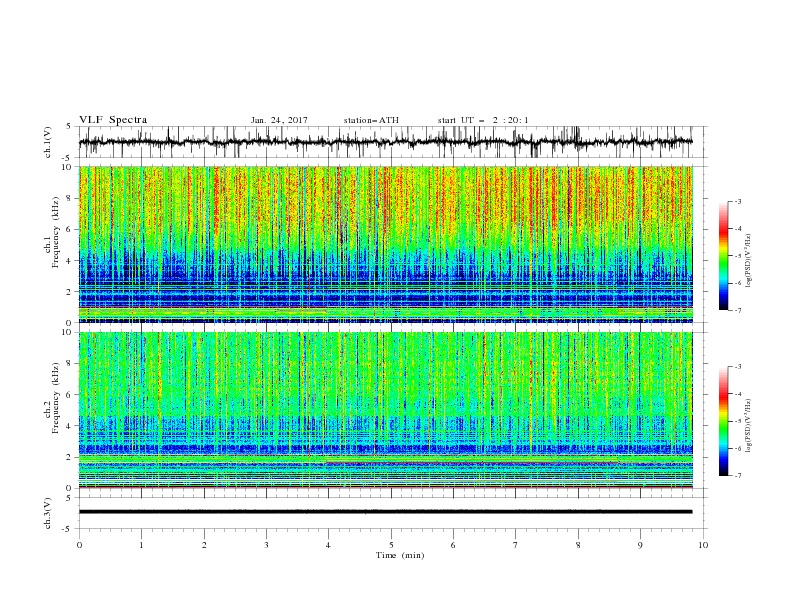Click the 'VLF Spectra' title text
This screenshot has width=792, height=612.
pos(113,120)
